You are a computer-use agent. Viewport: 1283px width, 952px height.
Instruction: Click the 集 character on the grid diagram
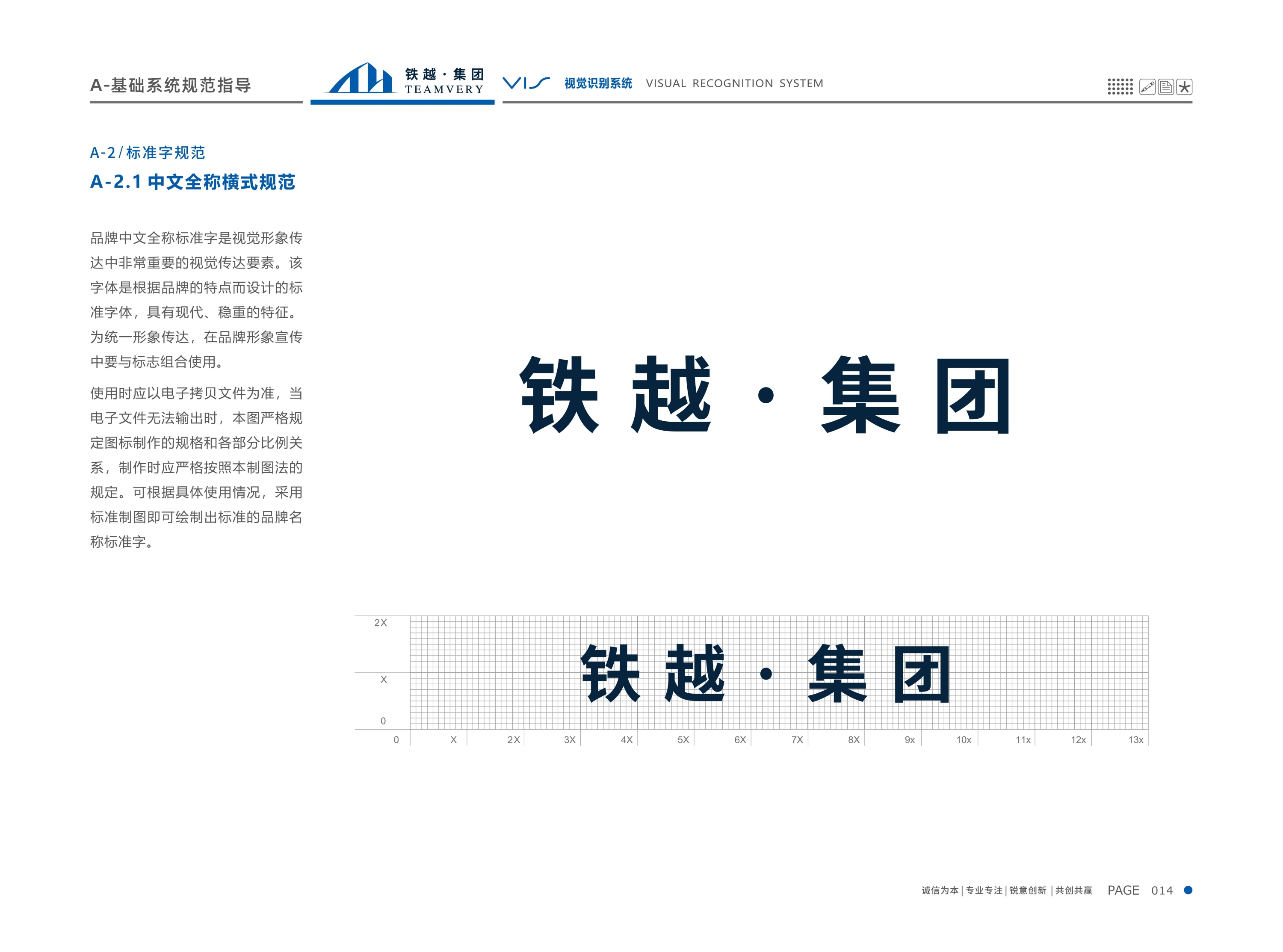coord(837,673)
